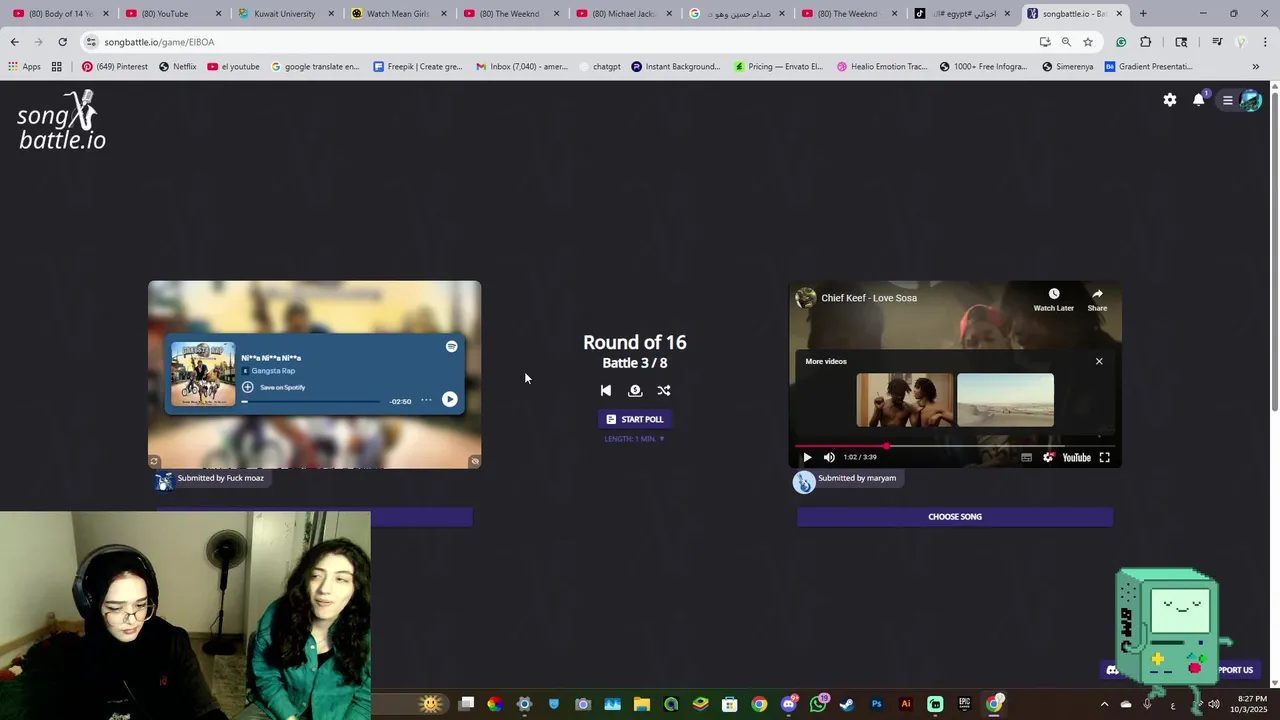Click the reload icon on left song card
This screenshot has height=720, width=1280.
click(x=154, y=461)
